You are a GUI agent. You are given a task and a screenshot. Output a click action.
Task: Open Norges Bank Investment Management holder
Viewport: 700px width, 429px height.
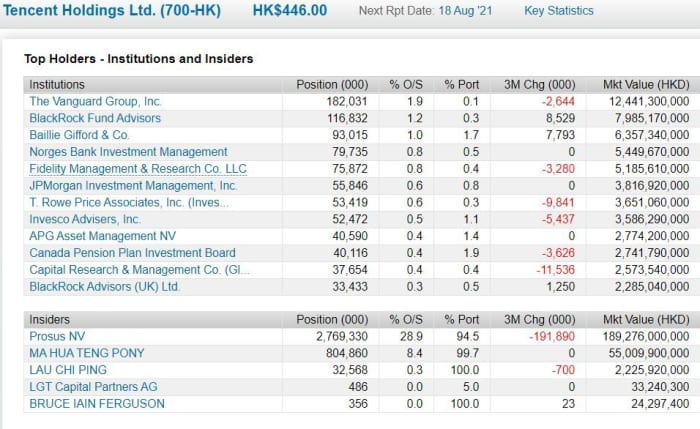point(128,152)
